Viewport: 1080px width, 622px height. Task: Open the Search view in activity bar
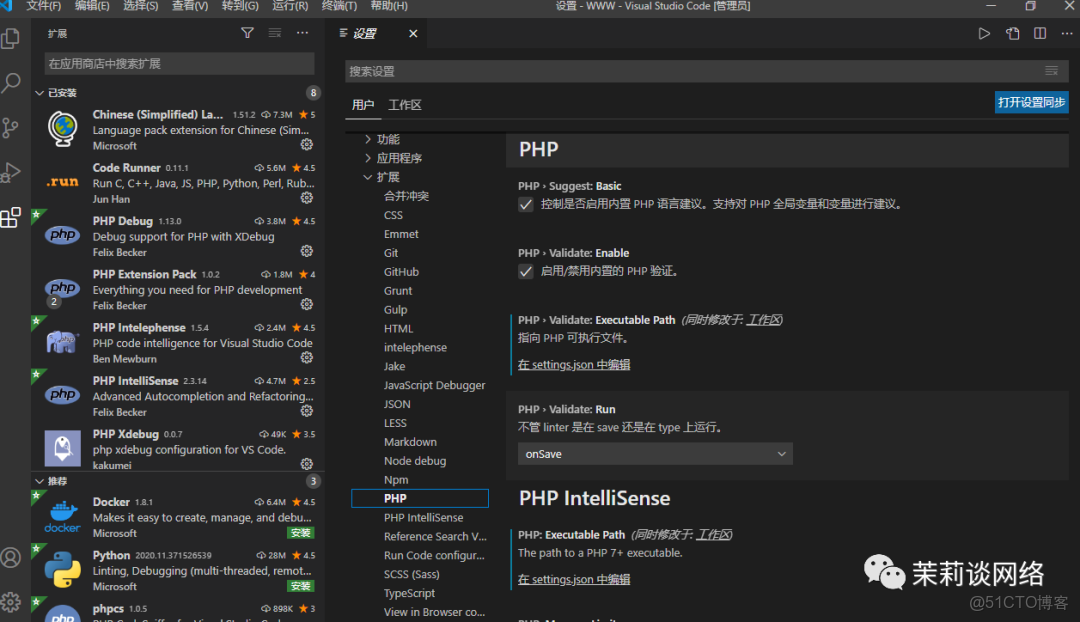[x=11, y=83]
